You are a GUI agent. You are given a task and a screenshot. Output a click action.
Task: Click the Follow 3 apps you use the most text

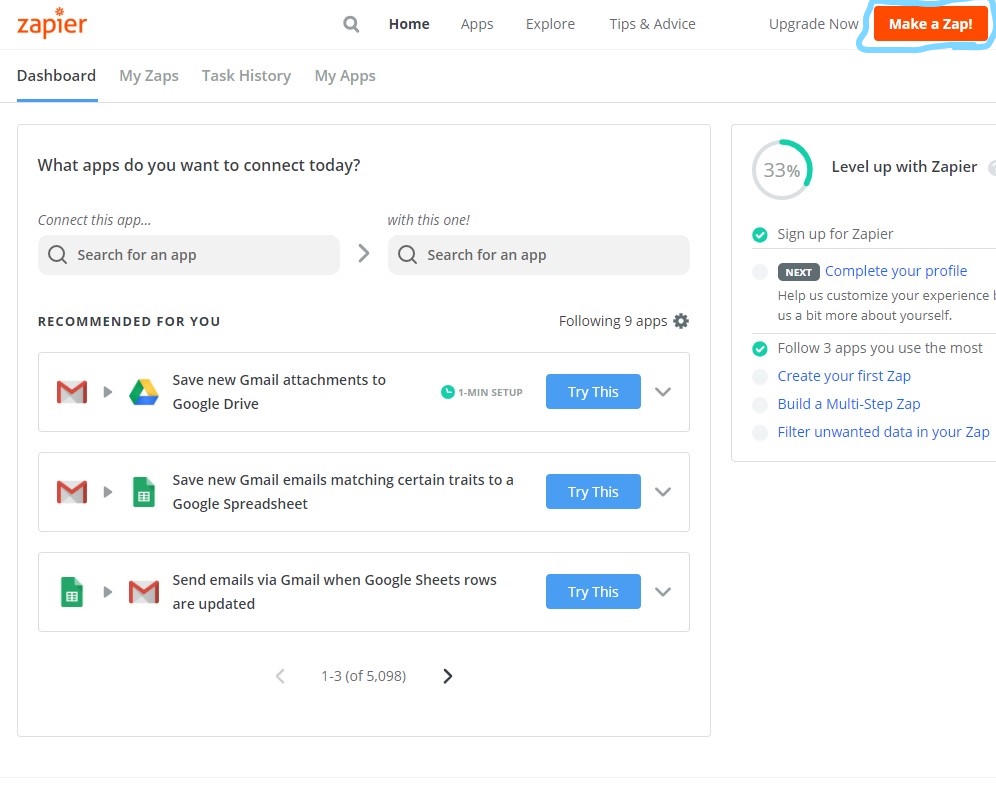click(x=880, y=348)
